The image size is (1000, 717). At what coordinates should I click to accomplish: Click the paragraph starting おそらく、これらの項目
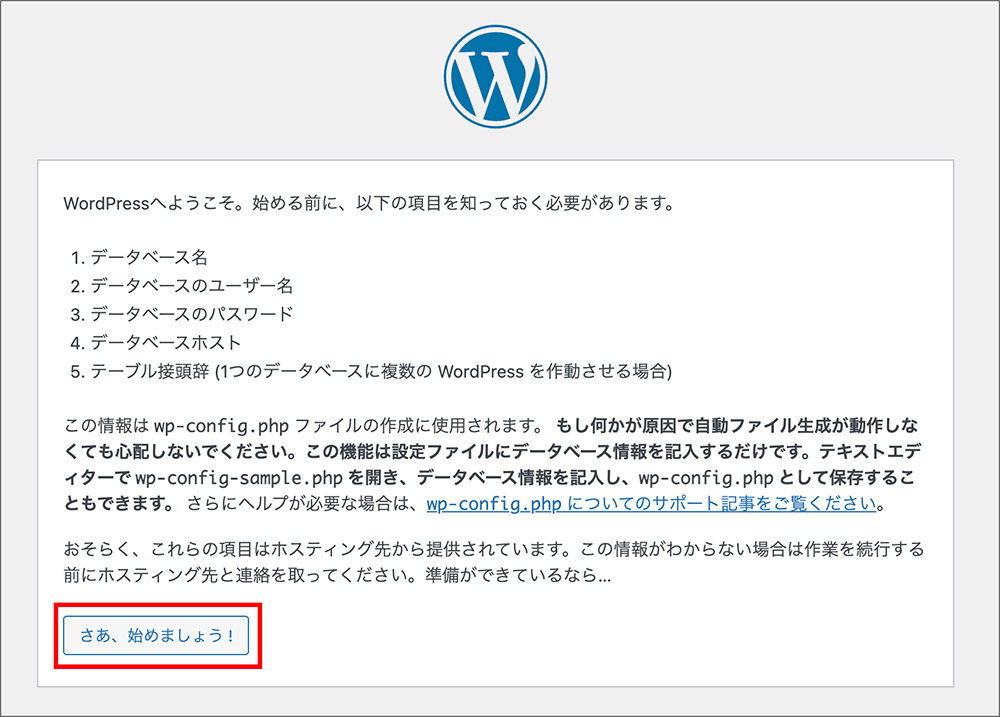[x=494, y=562]
